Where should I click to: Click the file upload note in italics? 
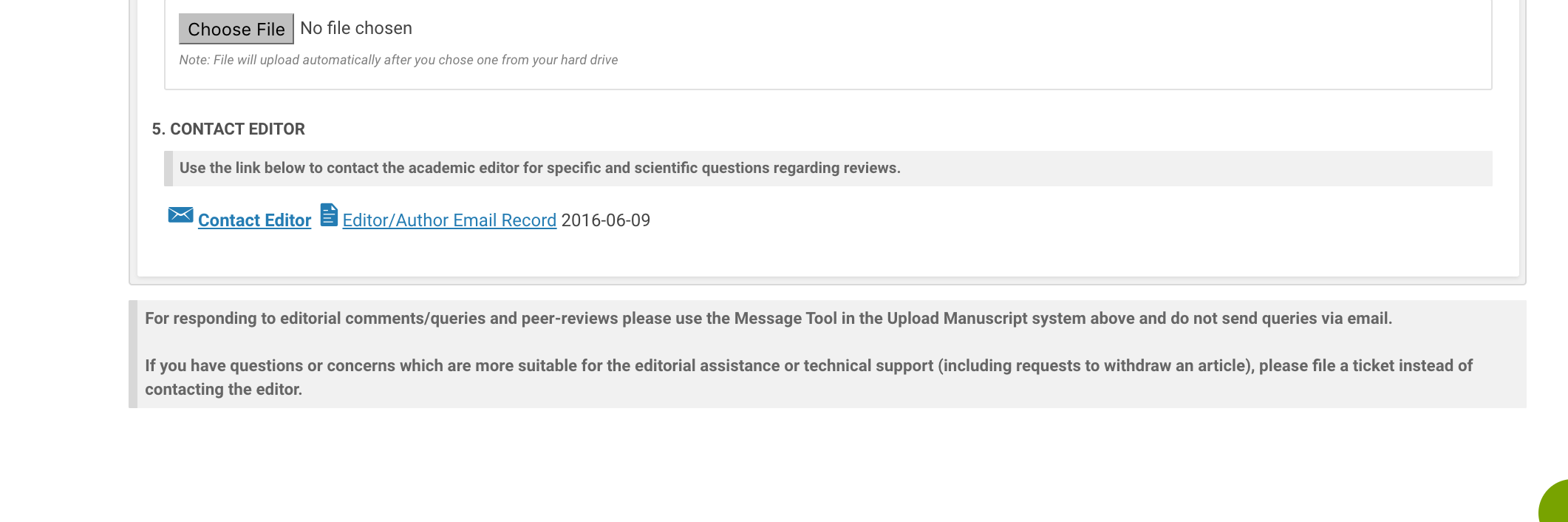[398, 60]
